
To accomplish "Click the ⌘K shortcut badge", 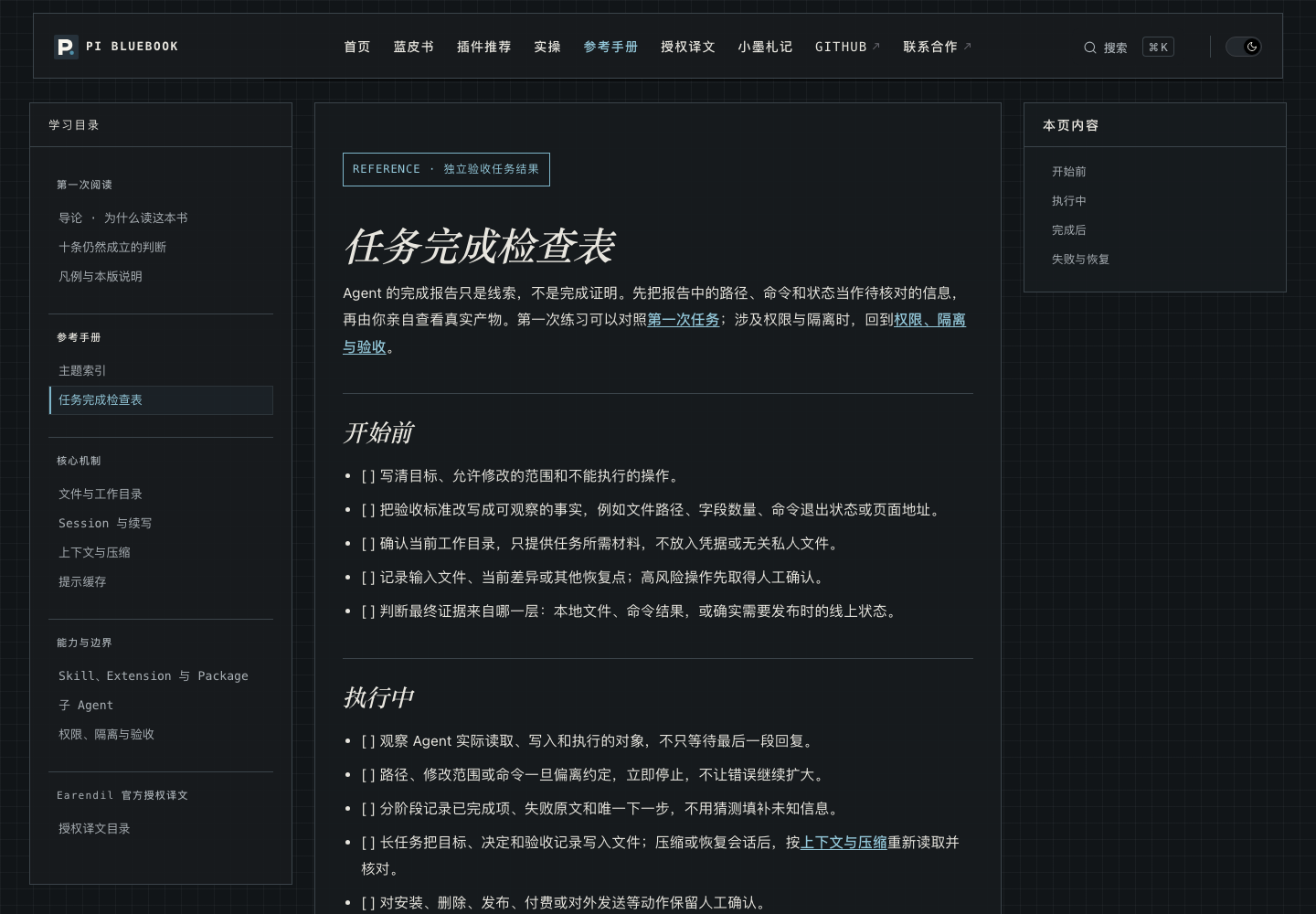I will click(1158, 48).
